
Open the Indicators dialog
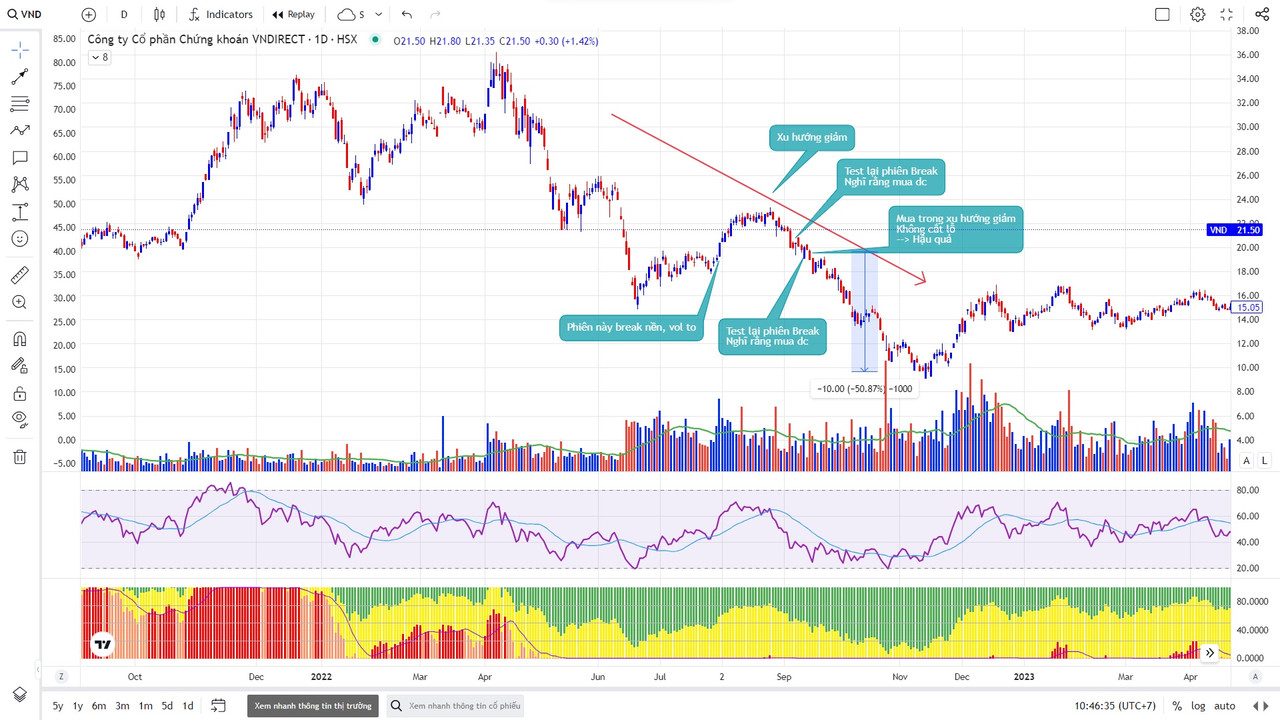coord(220,15)
